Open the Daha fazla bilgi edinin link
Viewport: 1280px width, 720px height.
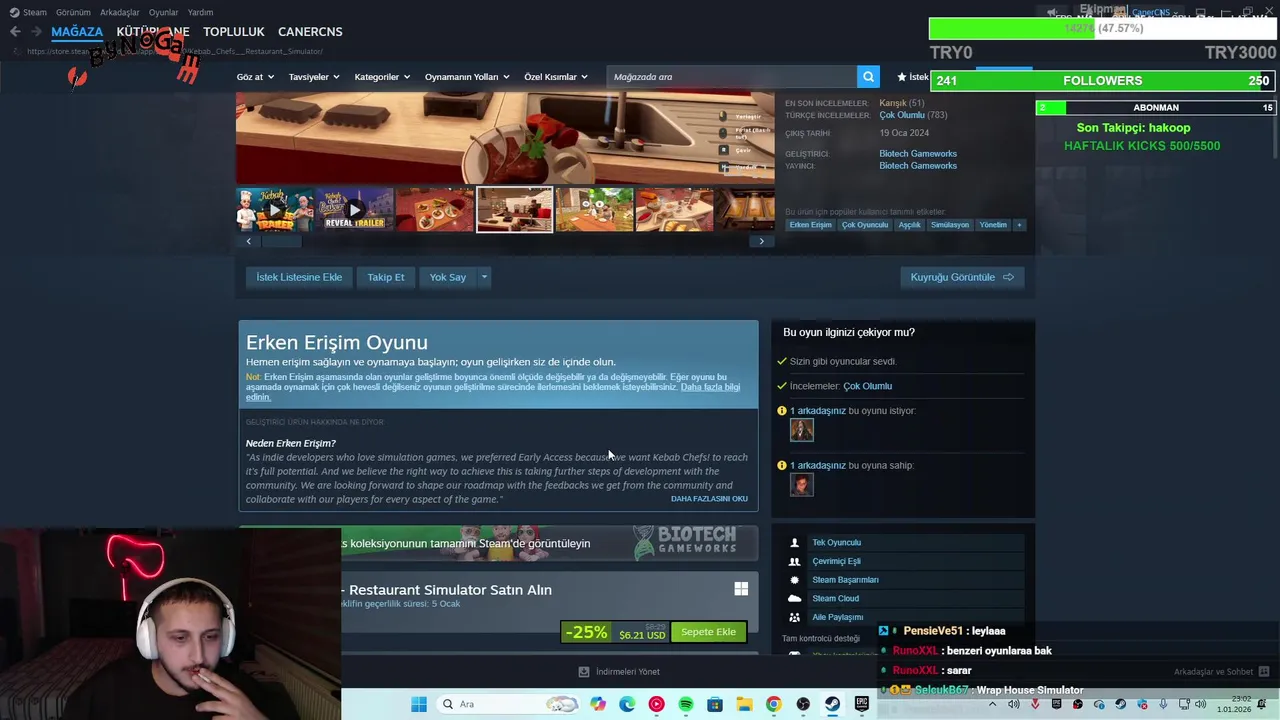point(493,392)
